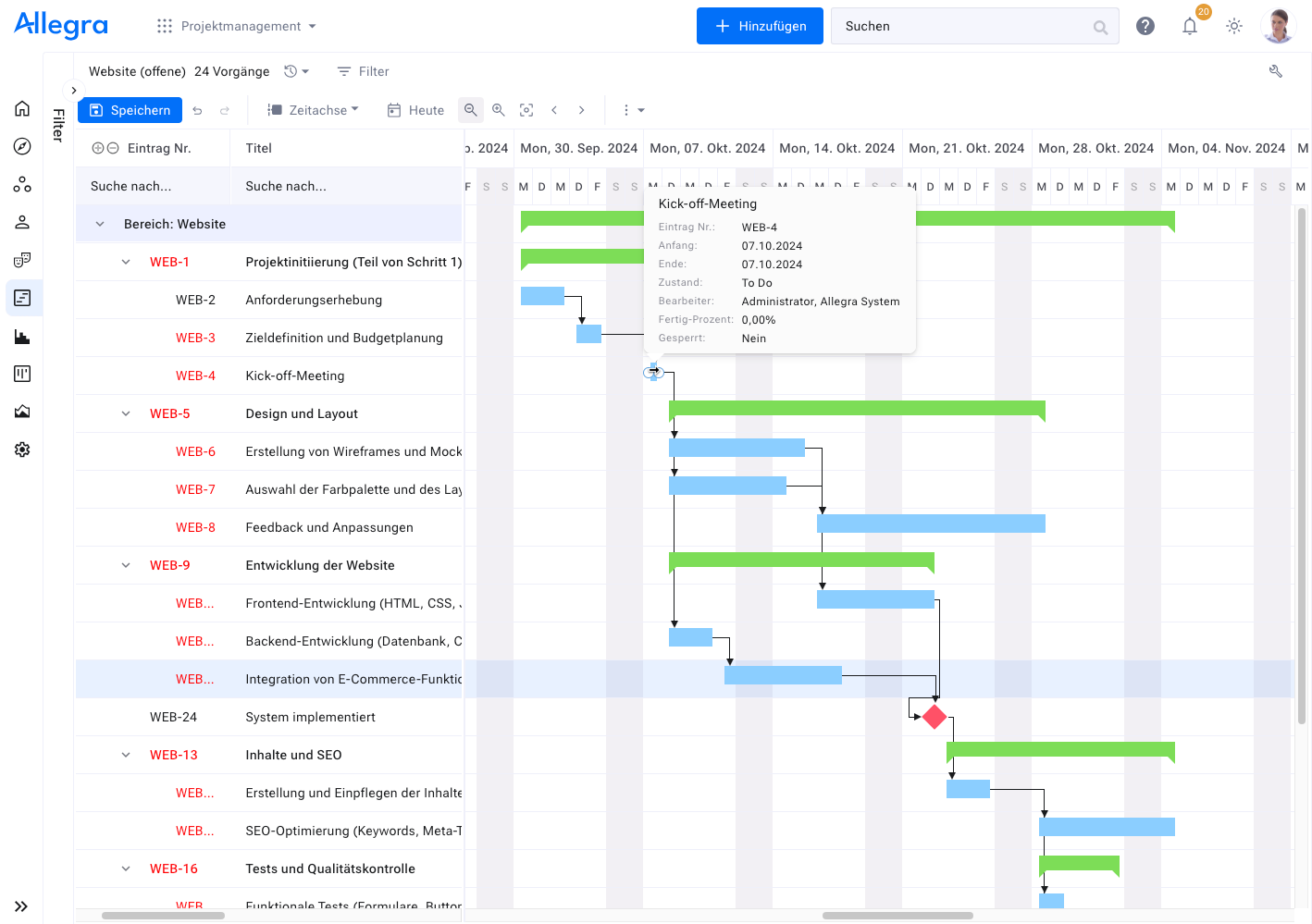Zoom into the Gantt timeline
1312x924 pixels.
coord(499,109)
